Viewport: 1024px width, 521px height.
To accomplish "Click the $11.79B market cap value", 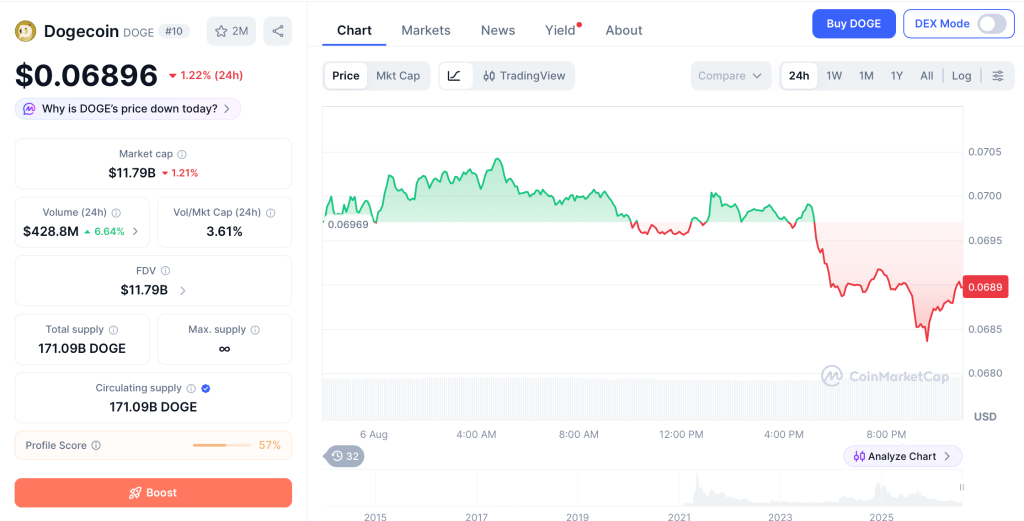I will click(132, 173).
